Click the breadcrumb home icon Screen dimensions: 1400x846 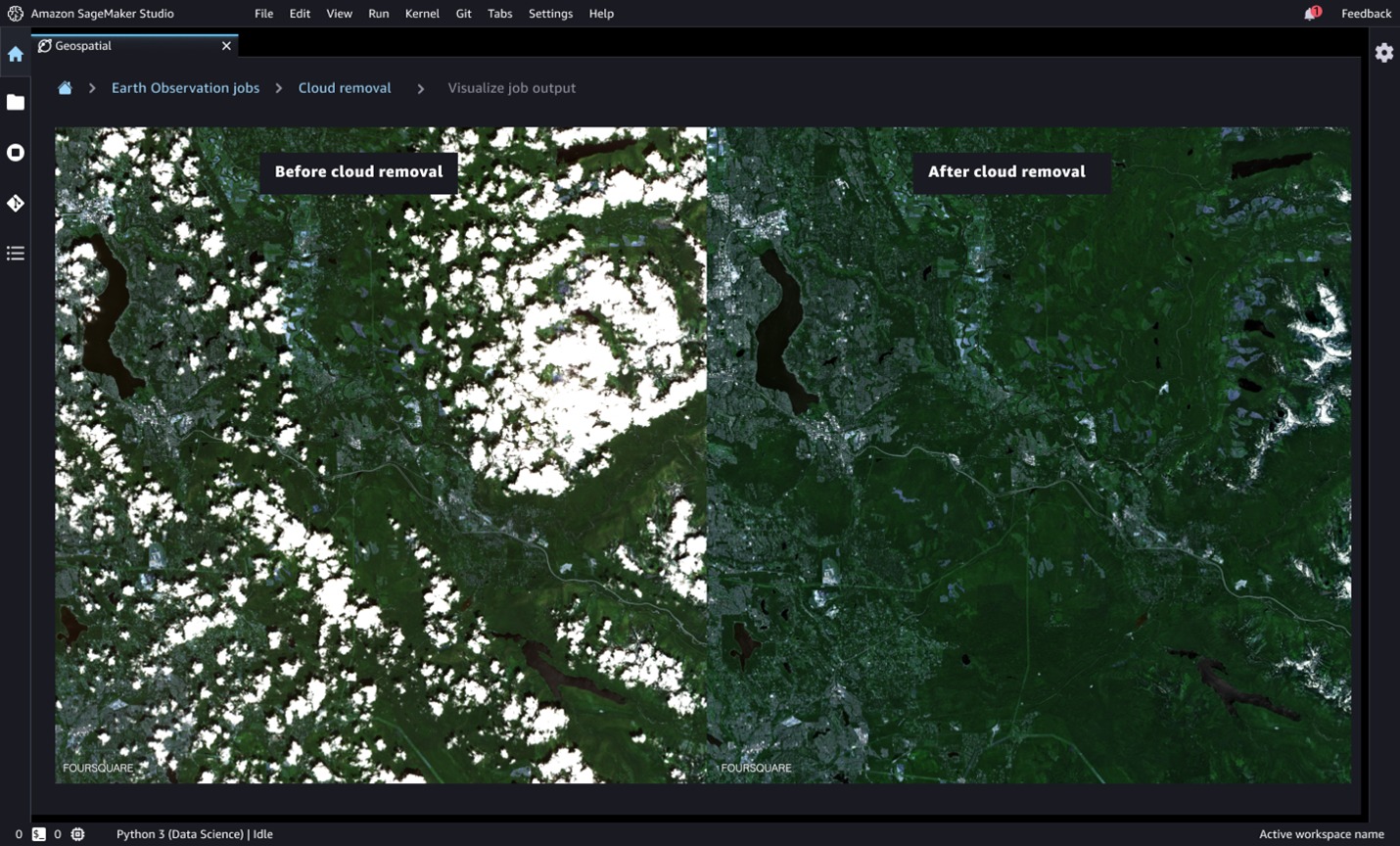point(65,88)
